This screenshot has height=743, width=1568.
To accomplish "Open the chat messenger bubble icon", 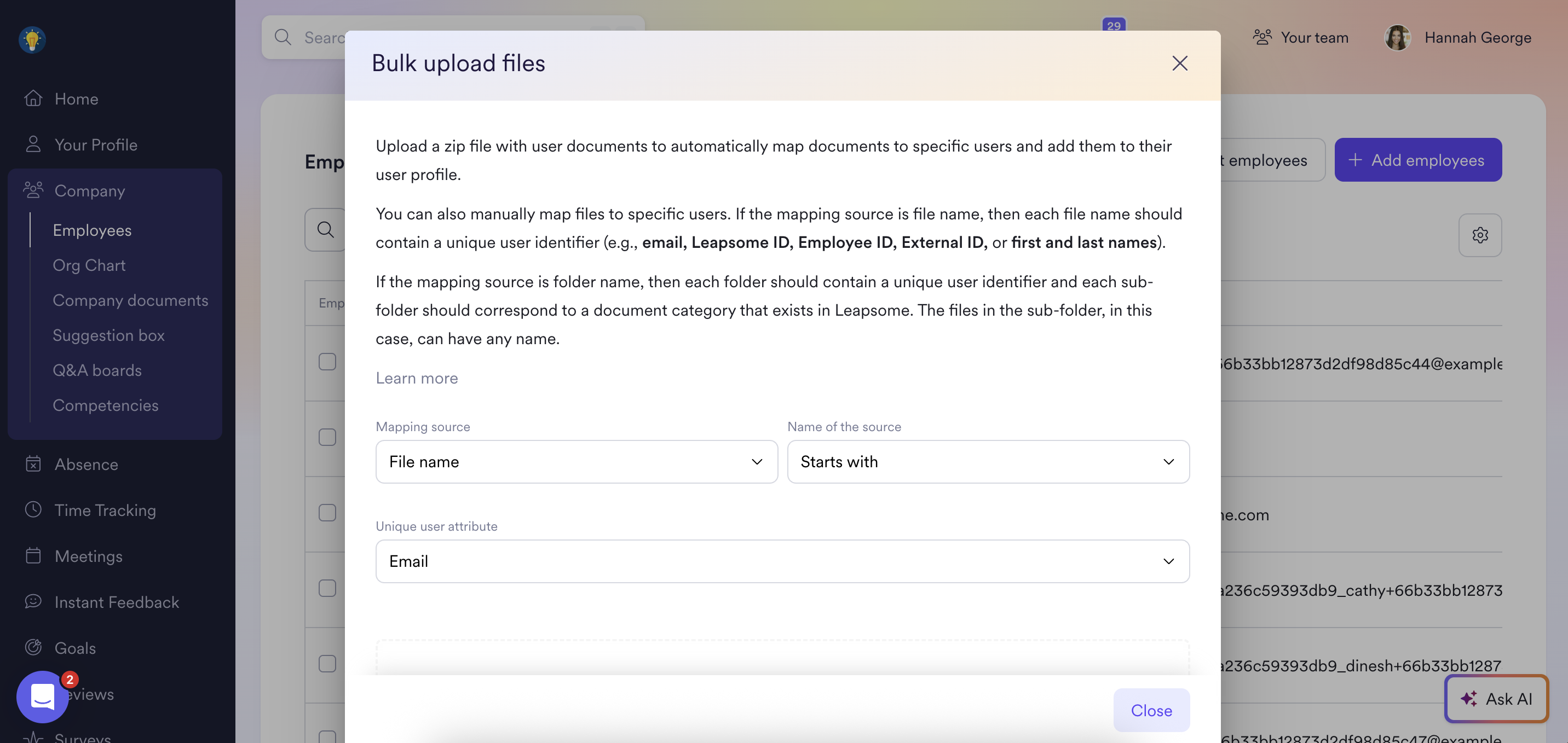I will pos(42,696).
